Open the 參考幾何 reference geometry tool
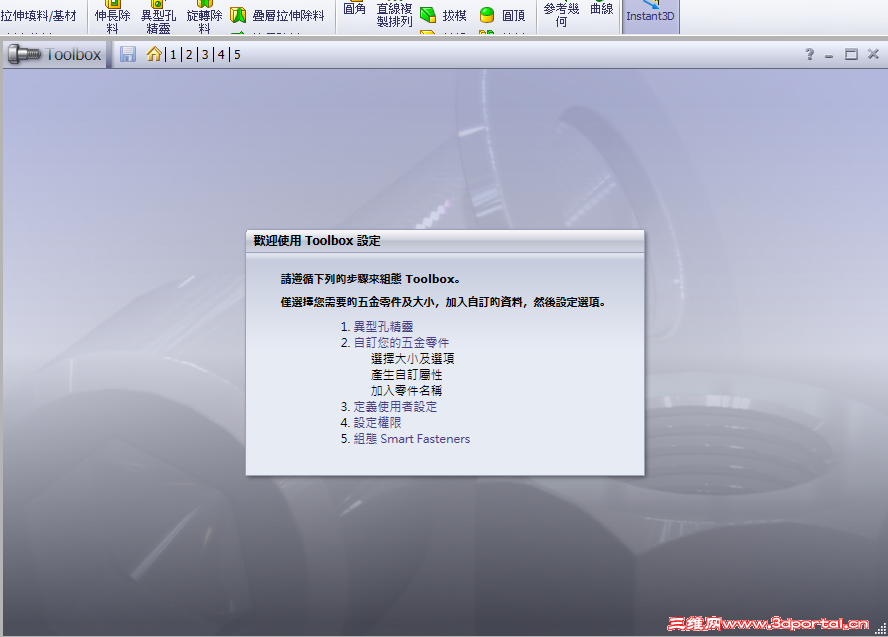The width and height of the screenshot is (888, 637). coord(561,15)
